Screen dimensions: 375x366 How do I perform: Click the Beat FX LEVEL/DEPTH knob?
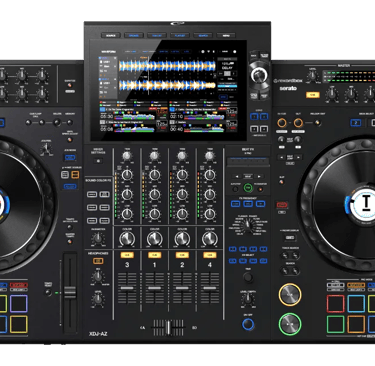click(x=248, y=299)
